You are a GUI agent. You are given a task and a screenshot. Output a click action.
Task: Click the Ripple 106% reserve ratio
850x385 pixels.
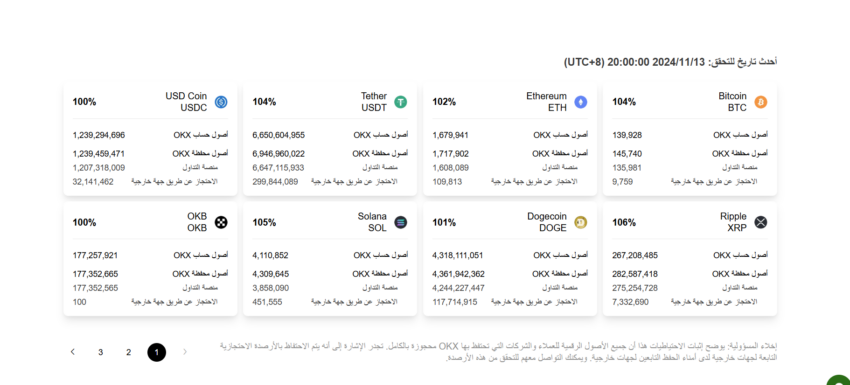pyautogui.click(x=624, y=222)
